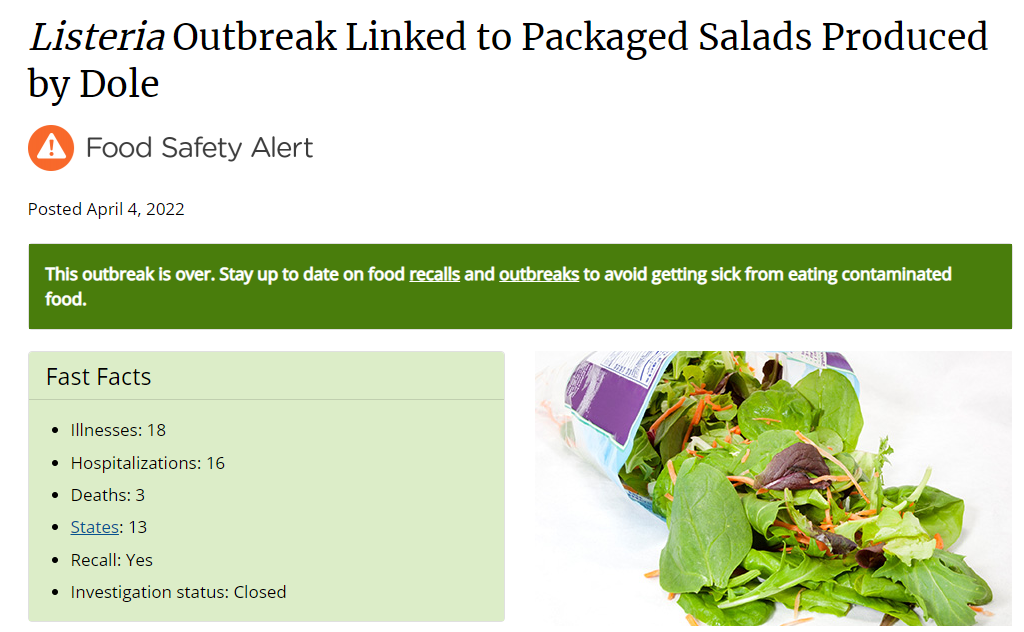Click the italic word Listeria in the title
Screen dimensions: 1024x632
click(94, 38)
